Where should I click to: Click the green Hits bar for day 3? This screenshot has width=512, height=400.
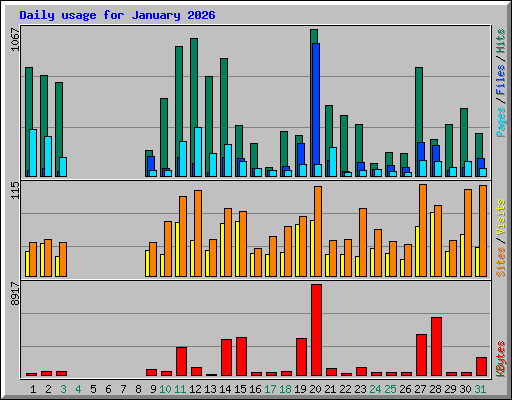click(x=59, y=120)
